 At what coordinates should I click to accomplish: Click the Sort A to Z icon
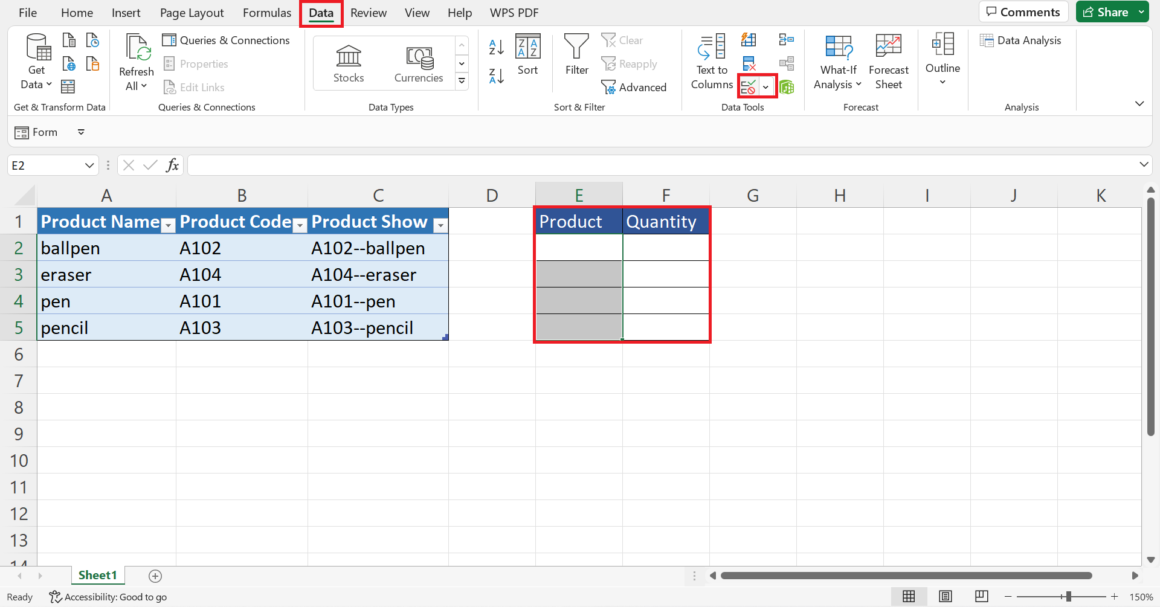498,45
